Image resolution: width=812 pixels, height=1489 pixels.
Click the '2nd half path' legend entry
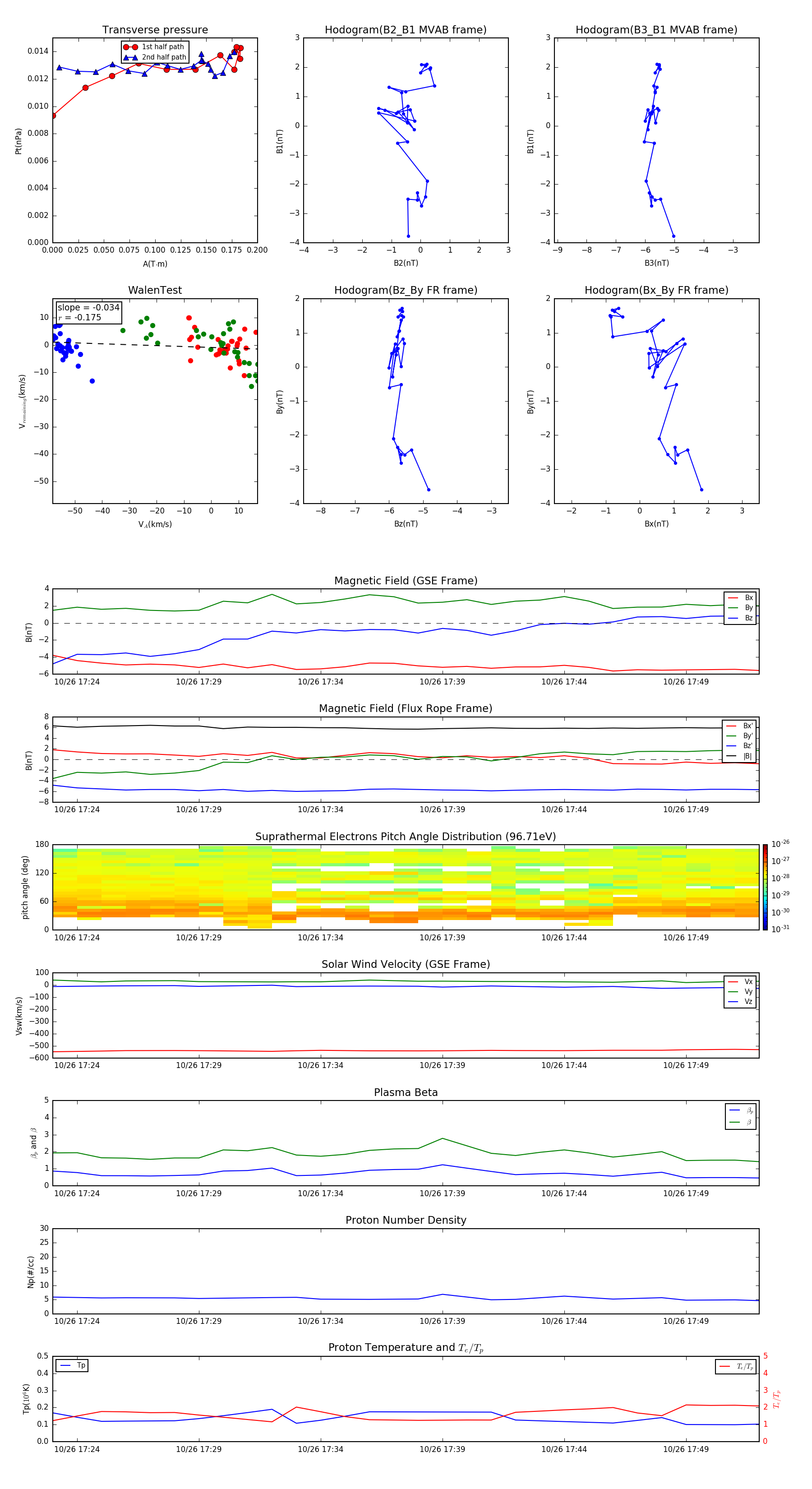[155, 57]
